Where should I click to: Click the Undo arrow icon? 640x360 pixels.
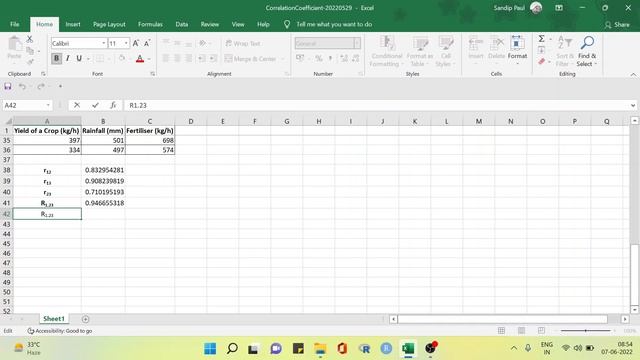click(22, 86)
